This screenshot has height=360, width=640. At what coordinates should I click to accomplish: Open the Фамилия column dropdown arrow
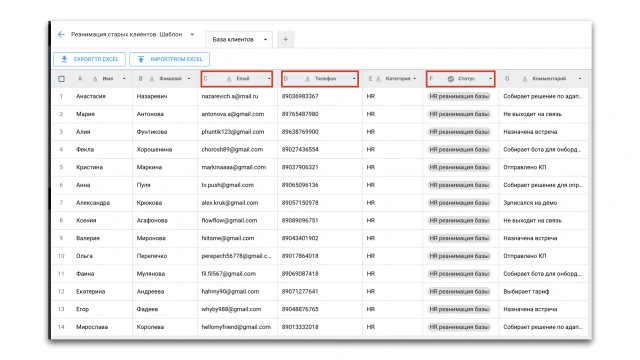(189, 79)
